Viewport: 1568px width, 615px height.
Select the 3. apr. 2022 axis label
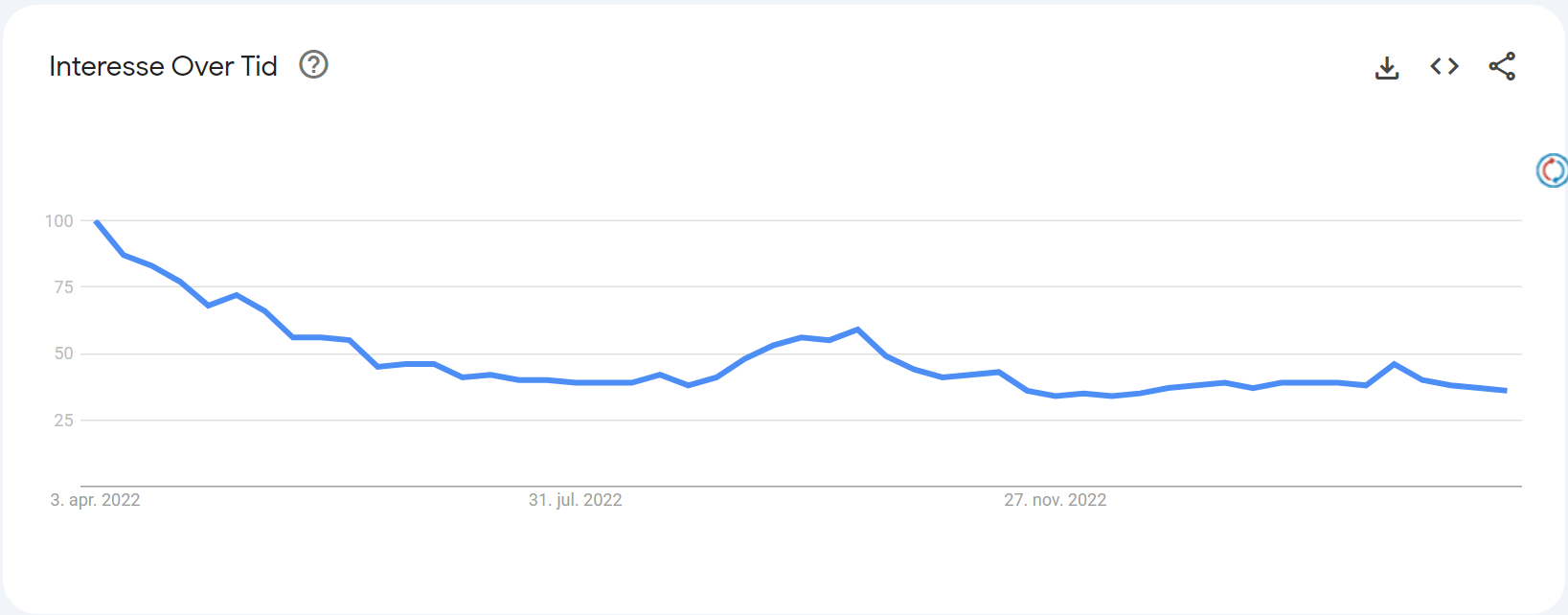click(95, 500)
